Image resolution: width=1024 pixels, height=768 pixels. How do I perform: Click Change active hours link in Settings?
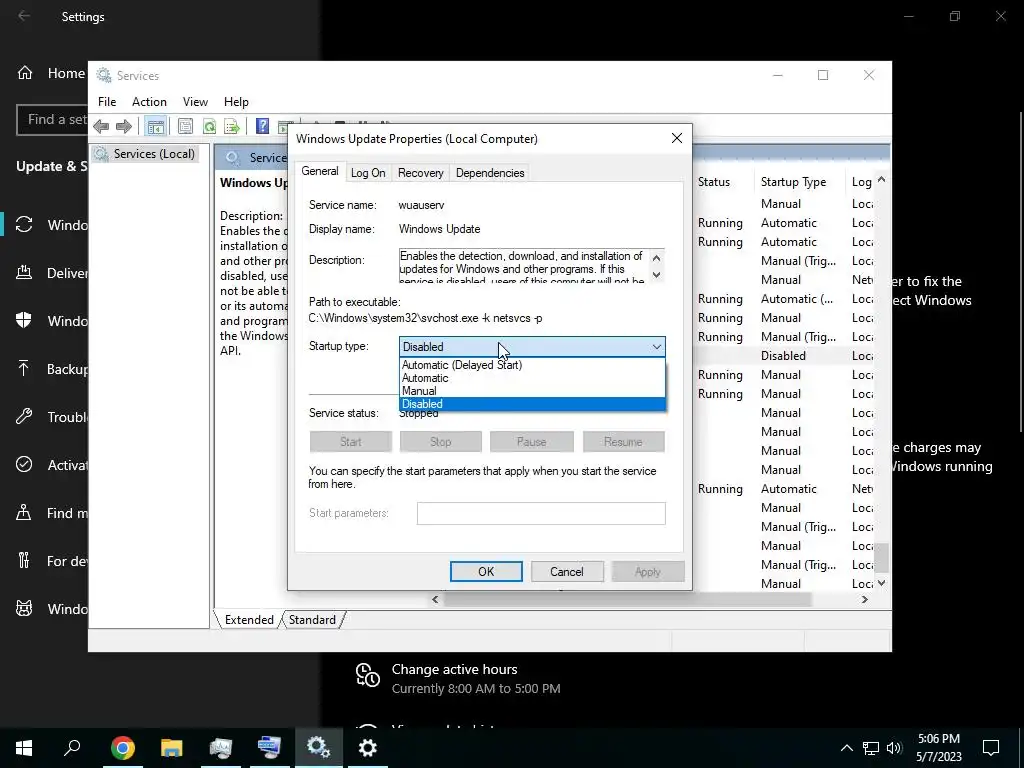(455, 669)
